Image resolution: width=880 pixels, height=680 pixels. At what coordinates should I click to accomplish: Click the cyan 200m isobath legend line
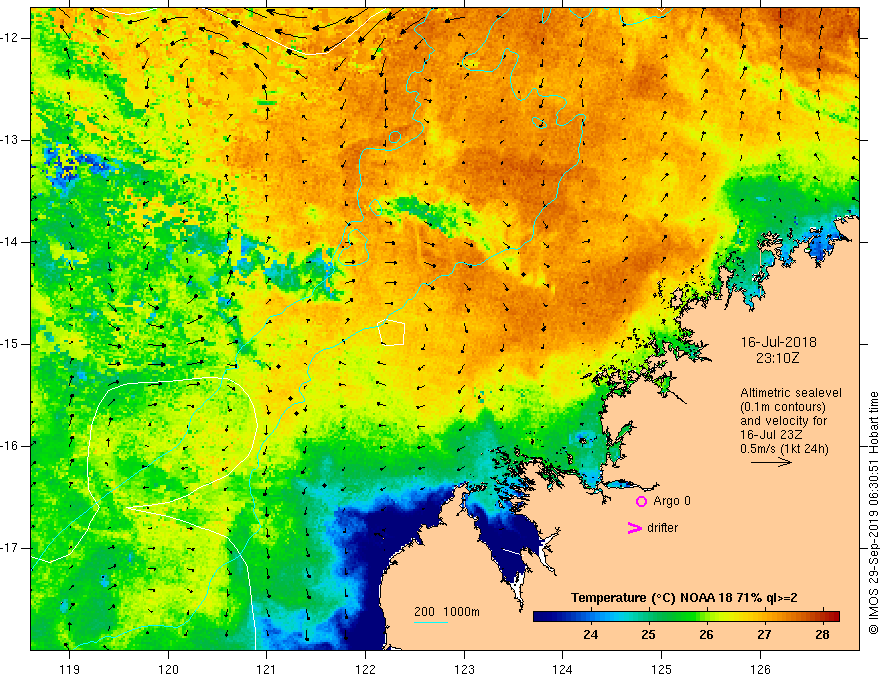click(430, 622)
